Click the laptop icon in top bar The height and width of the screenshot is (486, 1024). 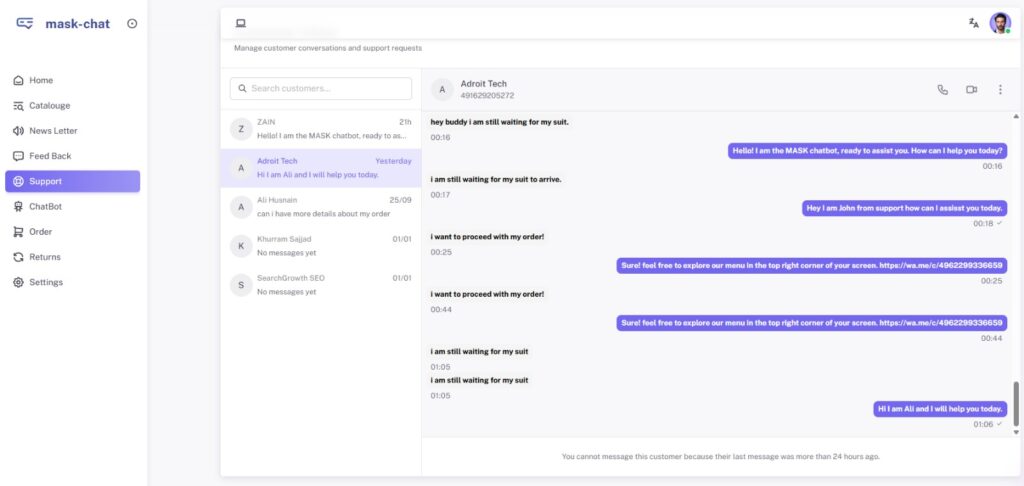240,23
